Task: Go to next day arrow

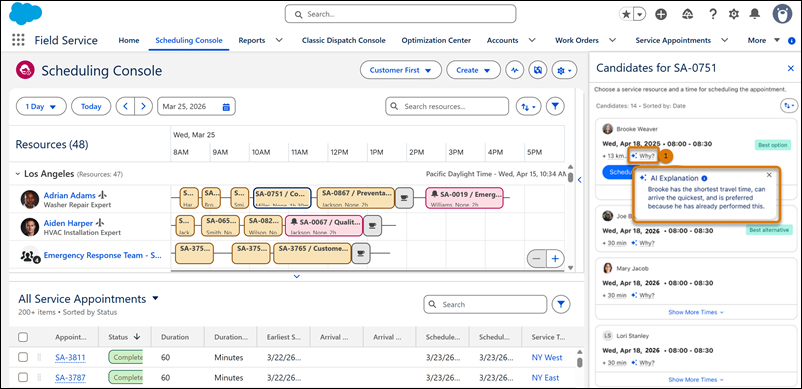Action: point(143,106)
